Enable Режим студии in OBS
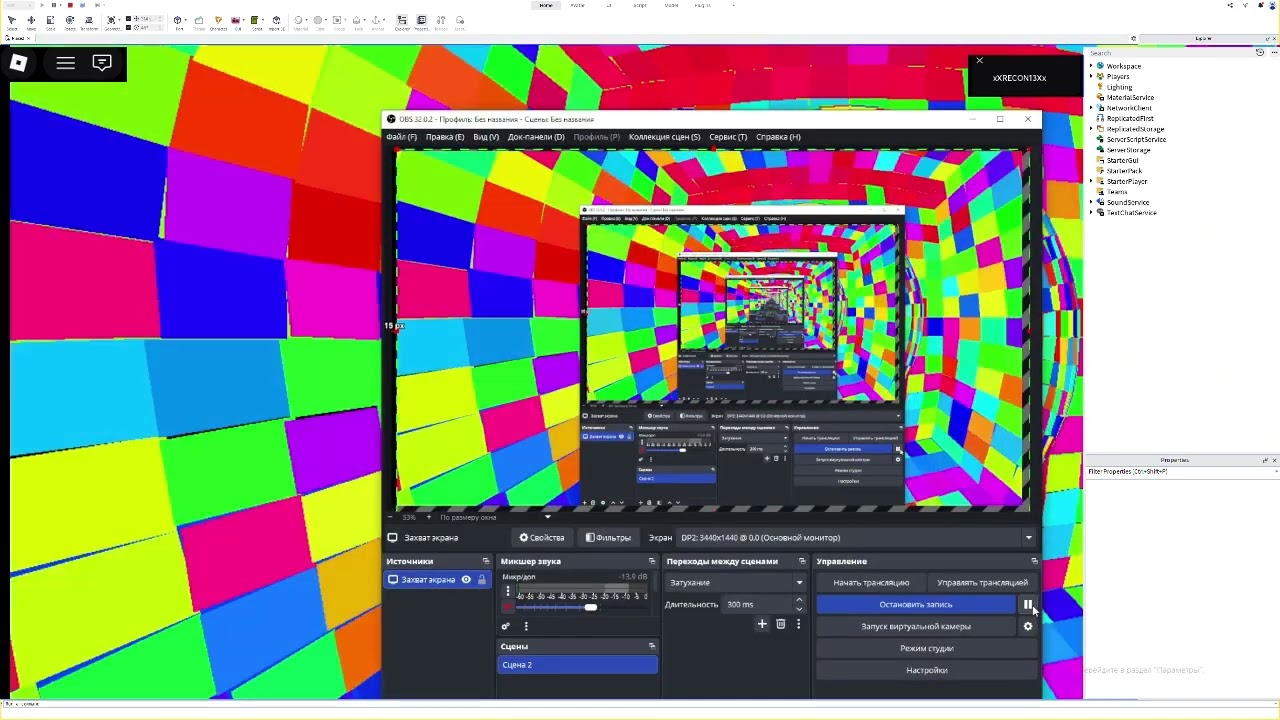1280x720 pixels. (927, 649)
